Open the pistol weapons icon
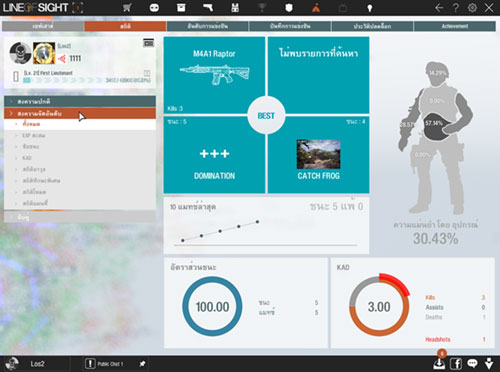Image resolution: width=500 pixels, height=372 pixels. (x=208, y=7)
